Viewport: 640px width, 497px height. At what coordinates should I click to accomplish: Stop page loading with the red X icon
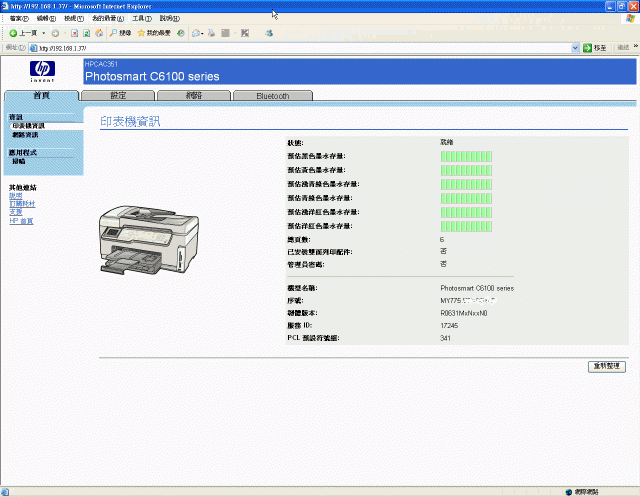point(74,33)
